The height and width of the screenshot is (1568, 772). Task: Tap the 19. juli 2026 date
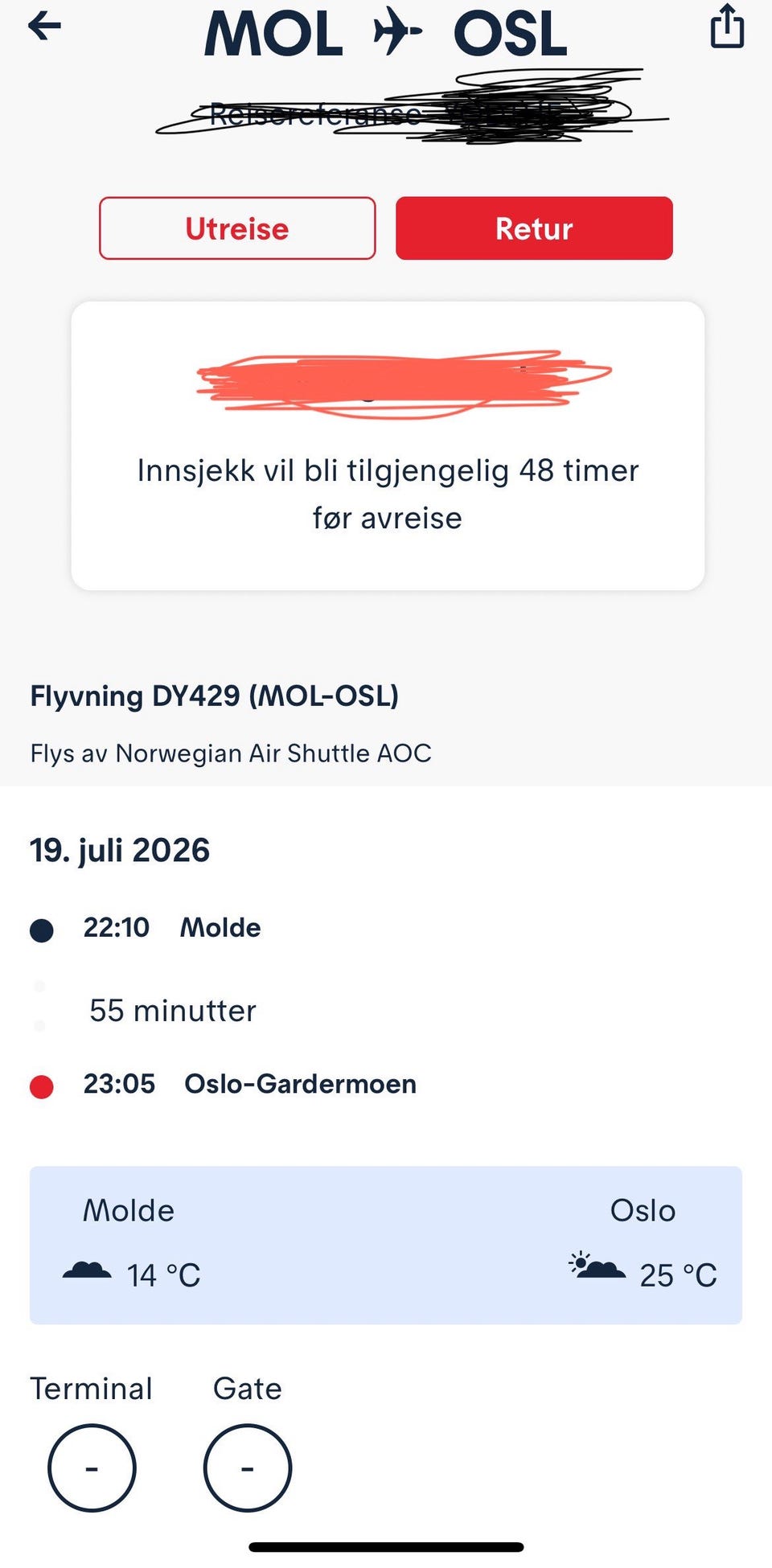[120, 851]
